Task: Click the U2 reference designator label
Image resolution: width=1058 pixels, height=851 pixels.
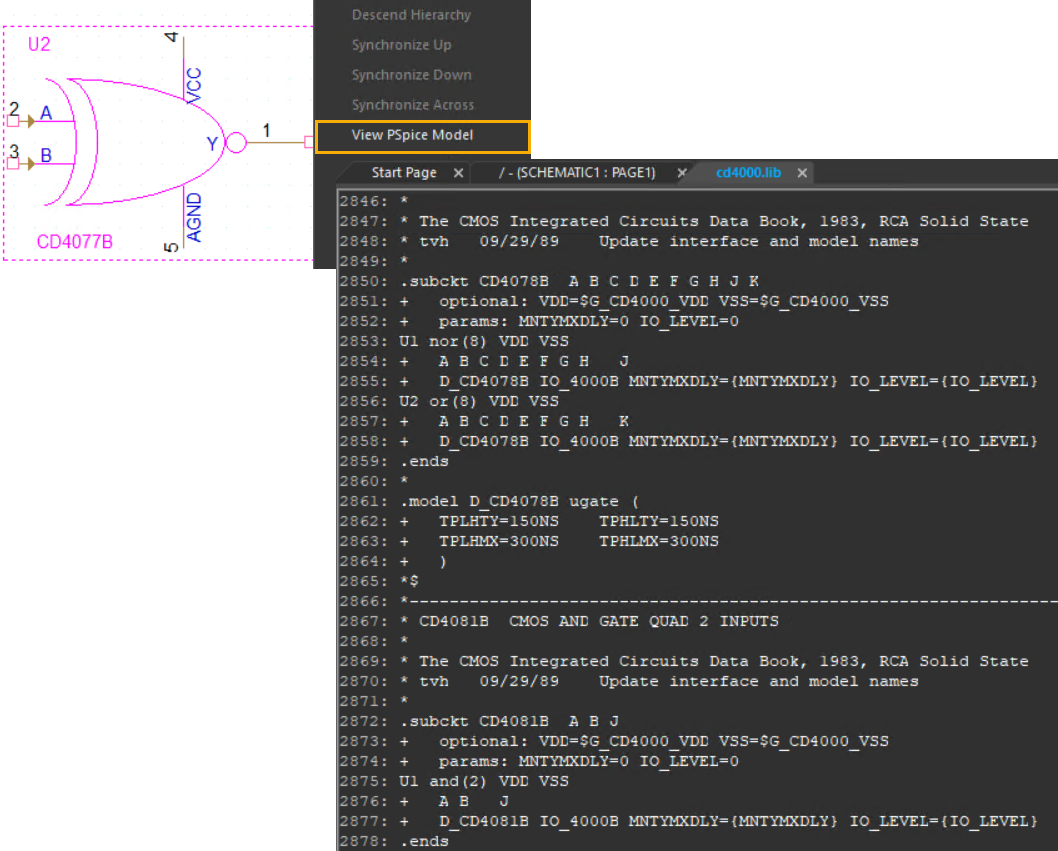Action: [x=38, y=47]
